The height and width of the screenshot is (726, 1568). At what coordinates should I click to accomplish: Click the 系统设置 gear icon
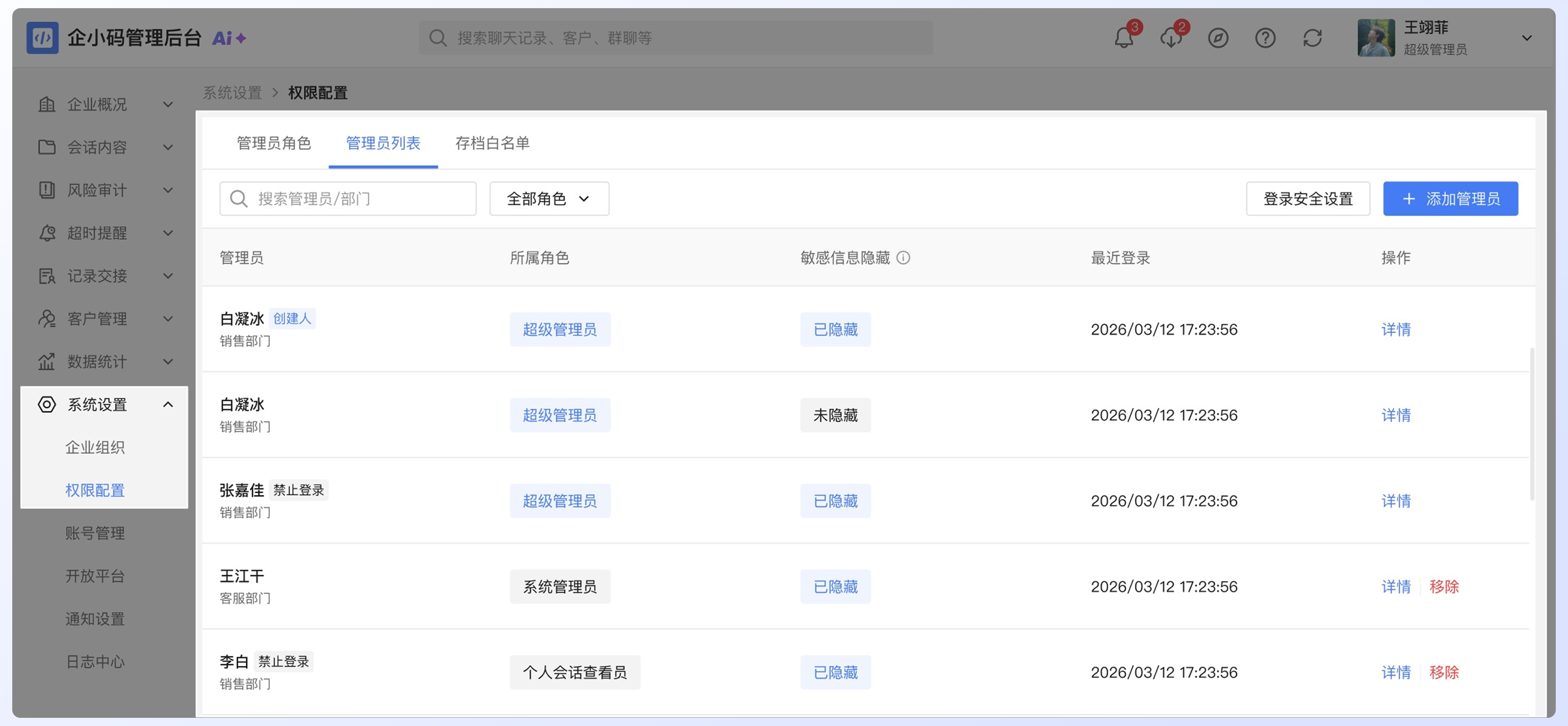point(47,405)
